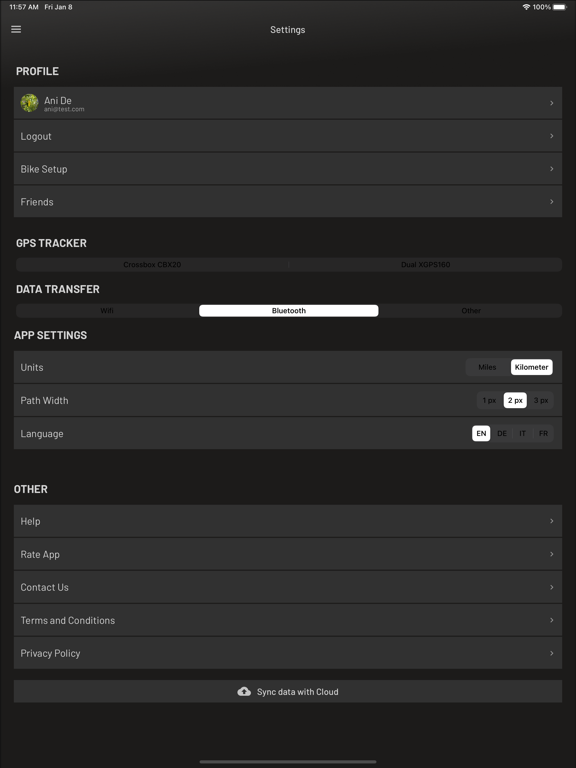Tap the battery indicator icon
This screenshot has height=768, width=576.
pyautogui.click(x=560, y=7)
